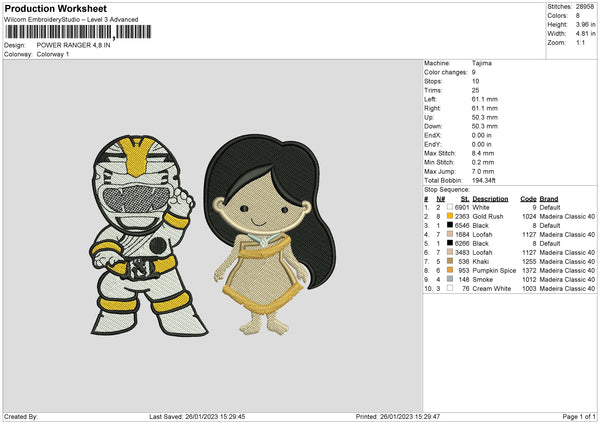Image resolution: width=600 pixels, height=424 pixels.
Task: Click the Zoom value 1:1
Action: (x=580, y=42)
